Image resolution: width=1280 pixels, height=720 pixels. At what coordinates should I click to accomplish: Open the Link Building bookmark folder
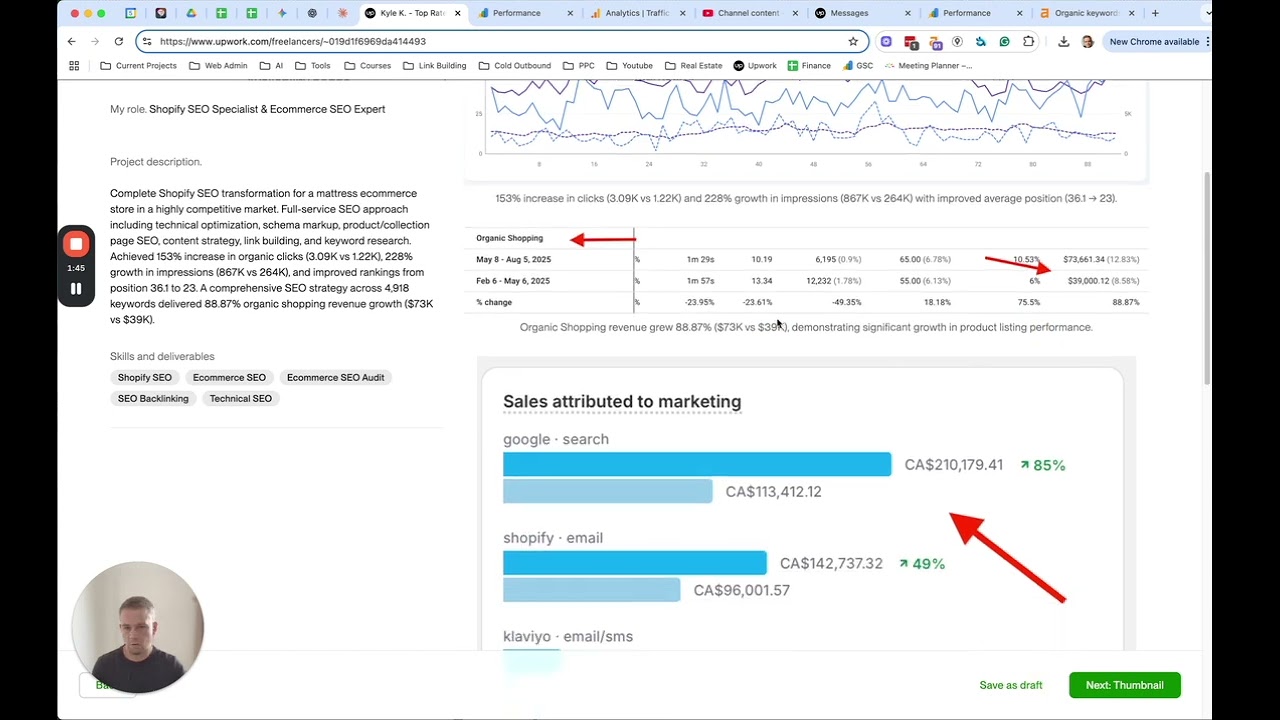point(434,65)
